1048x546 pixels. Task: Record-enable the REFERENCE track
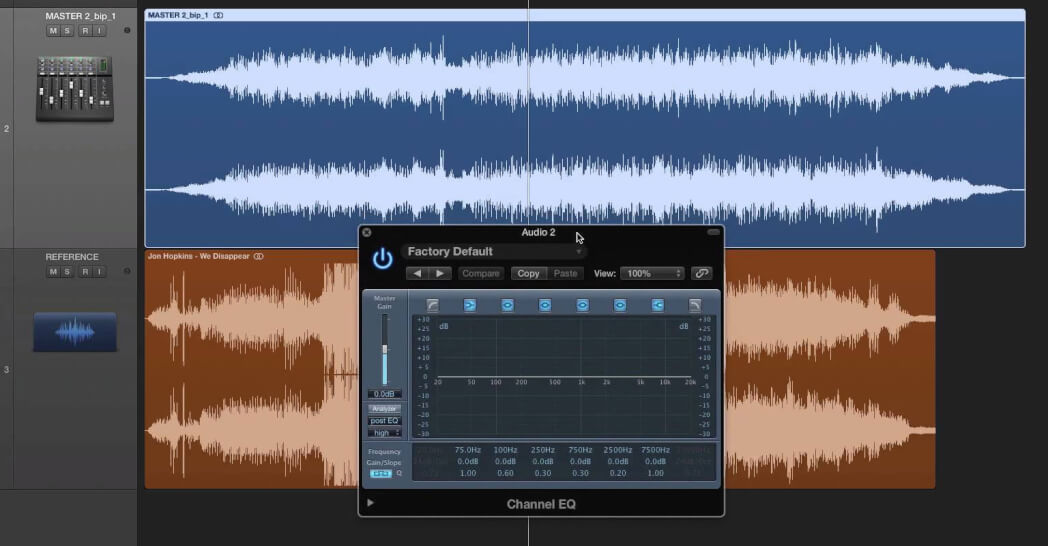click(x=85, y=272)
